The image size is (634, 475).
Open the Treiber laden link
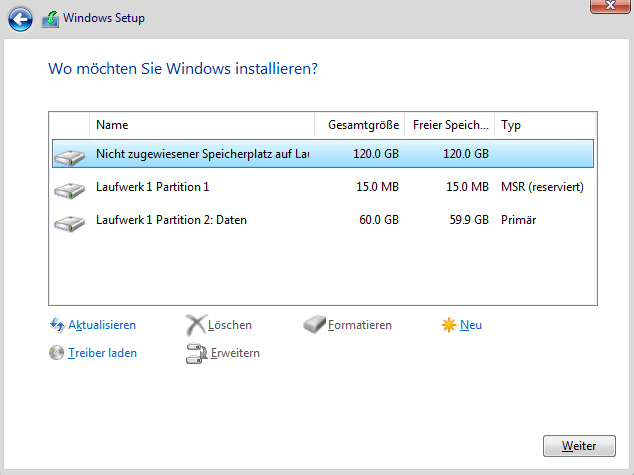102,353
